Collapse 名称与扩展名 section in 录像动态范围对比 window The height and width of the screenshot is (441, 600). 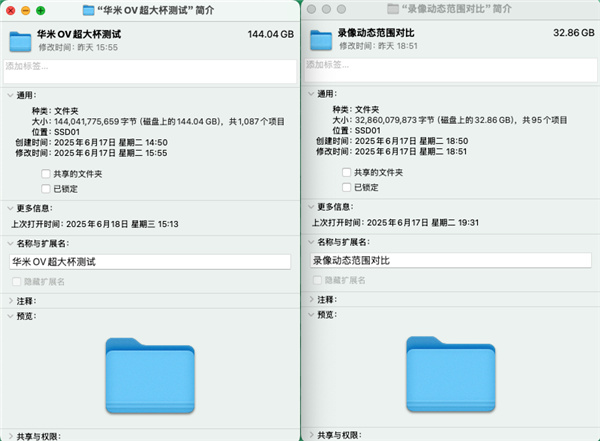coord(311,242)
